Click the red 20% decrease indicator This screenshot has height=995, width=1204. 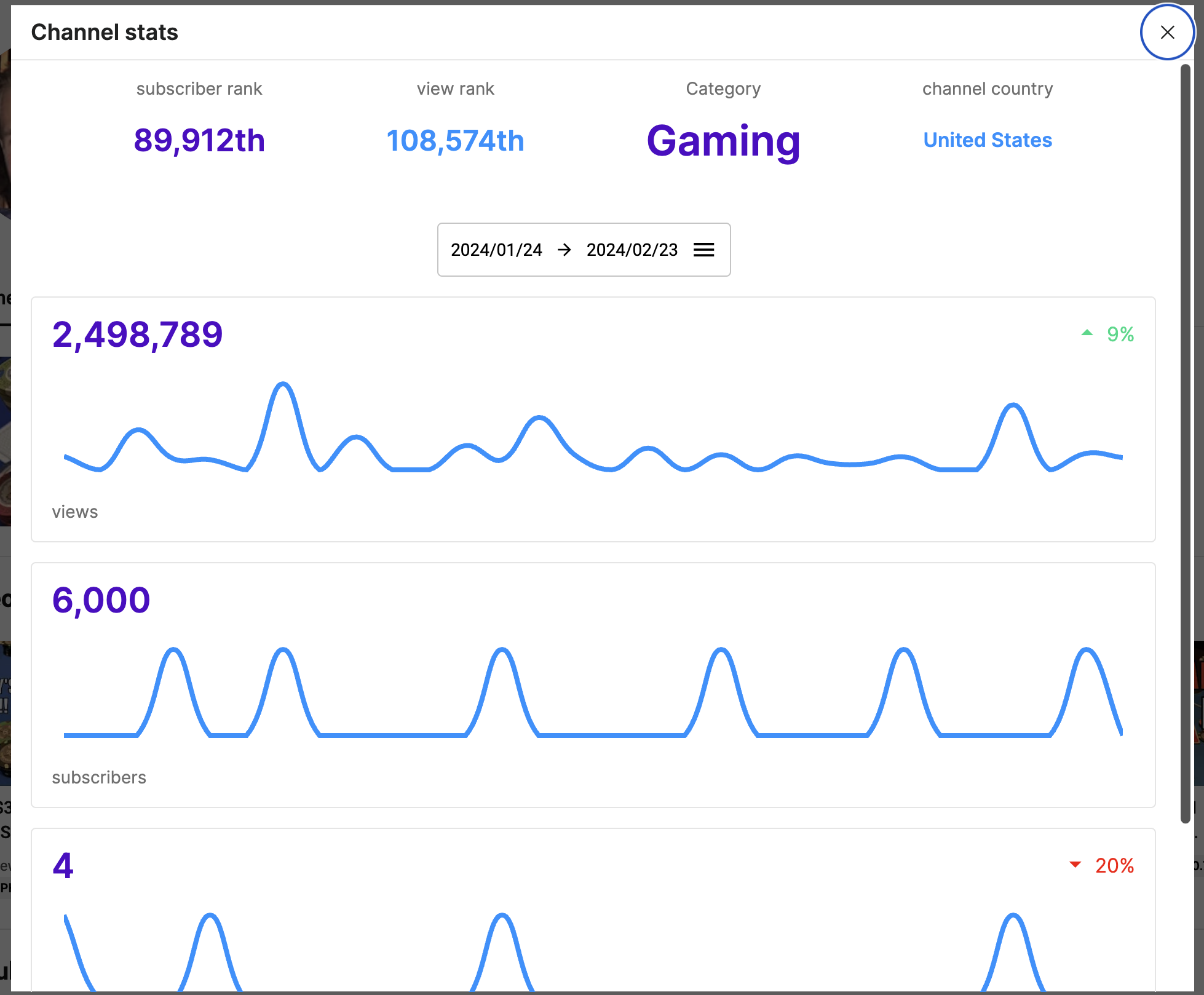1102,865
